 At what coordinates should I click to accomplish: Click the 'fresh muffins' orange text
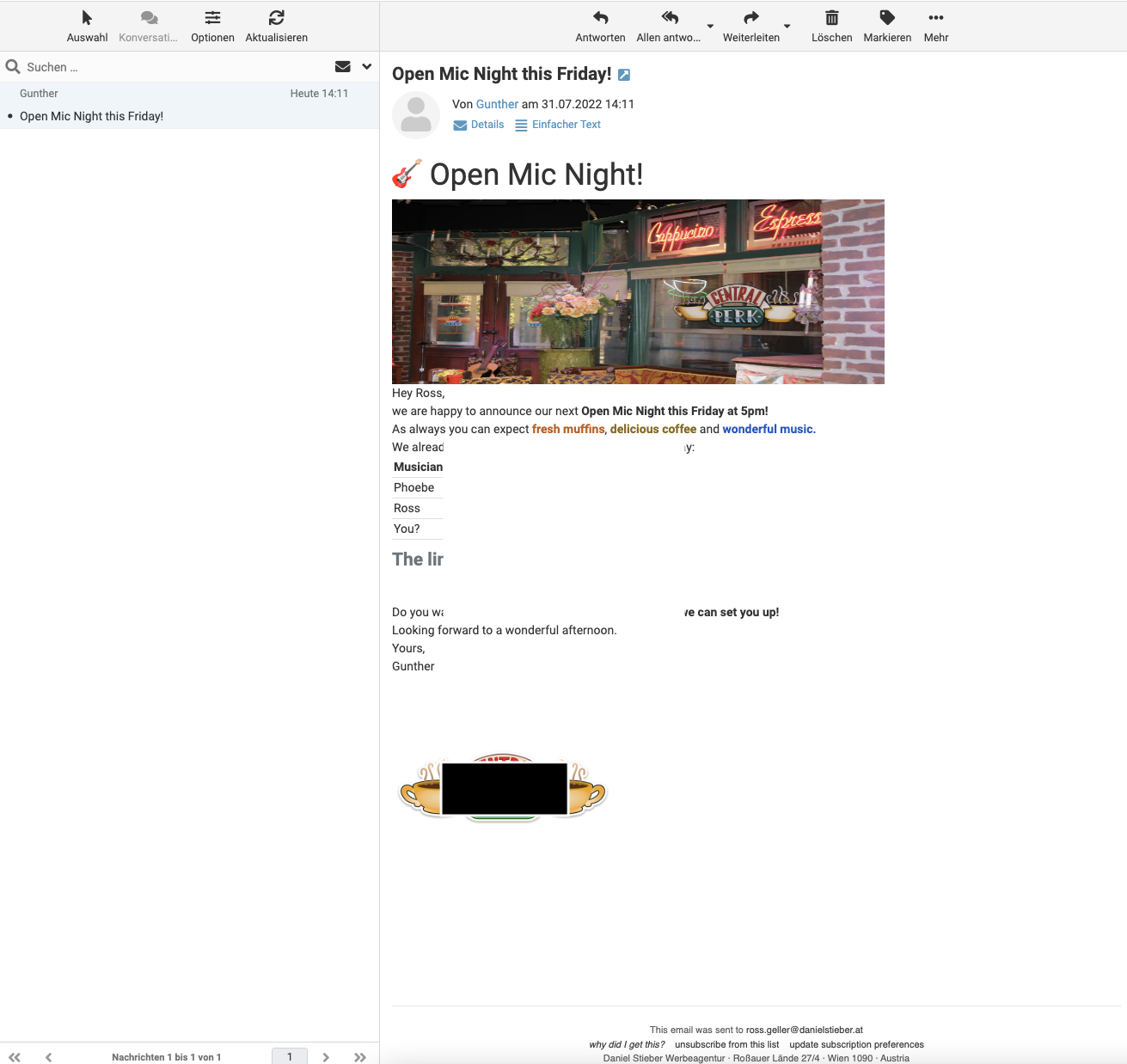point(568,429)
